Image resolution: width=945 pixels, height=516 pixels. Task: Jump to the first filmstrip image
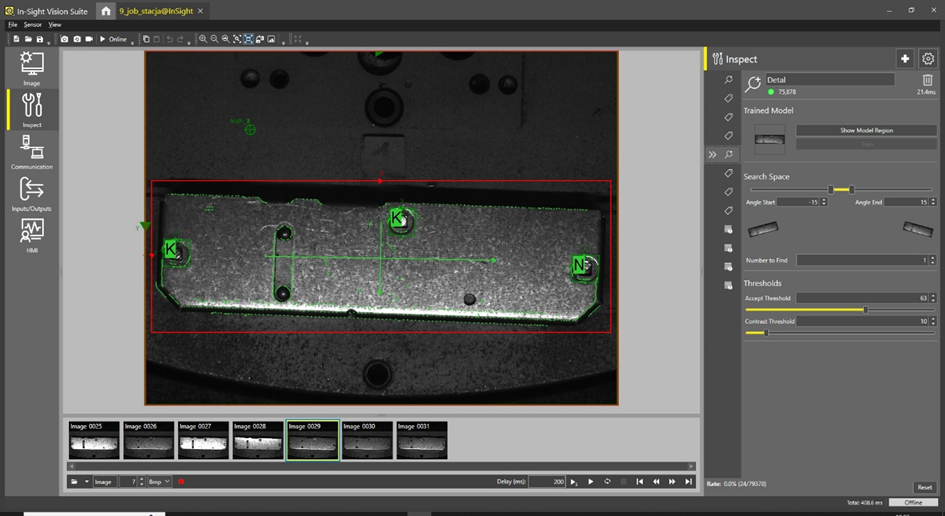click(639, 482)
